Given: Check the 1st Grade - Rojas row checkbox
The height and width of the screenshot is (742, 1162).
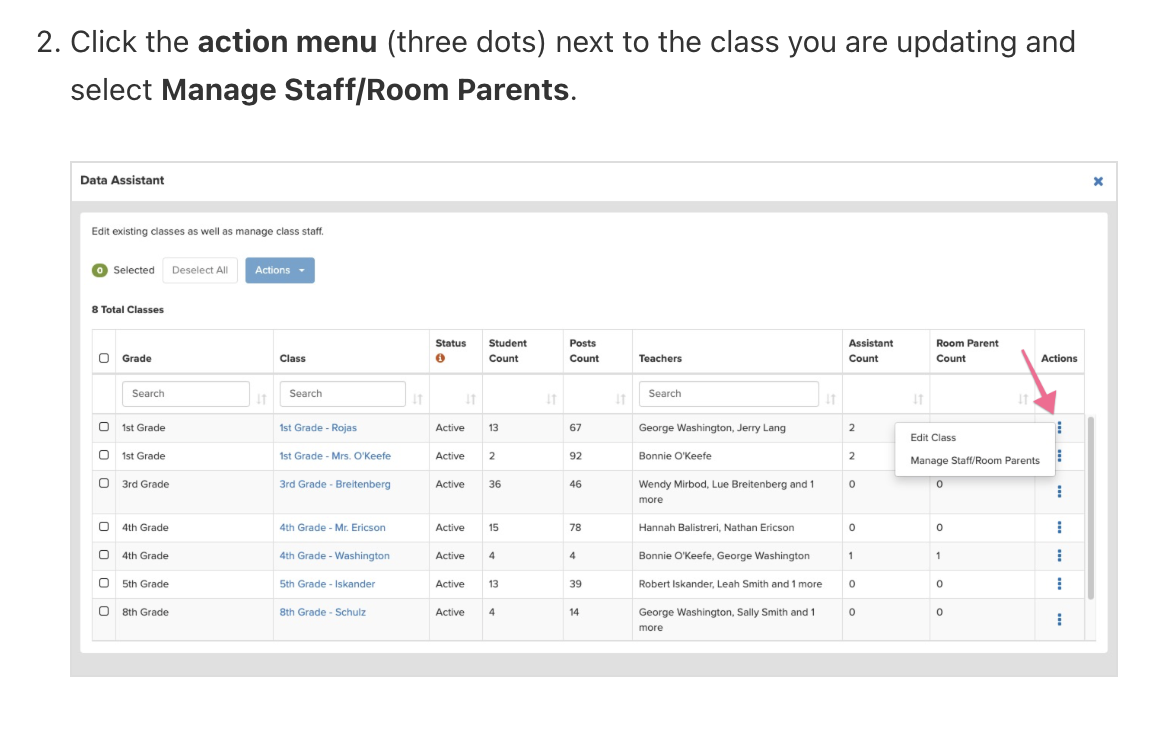Looking at the screenshot, I should click(104, 427).
